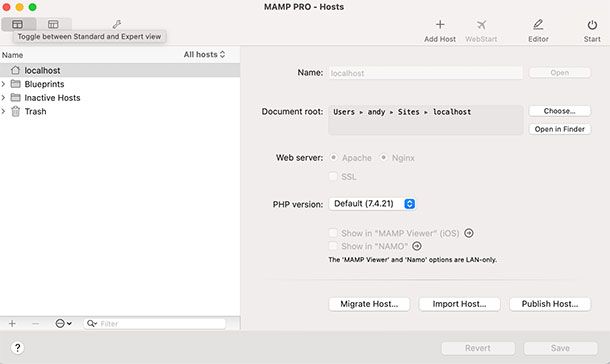610x364 pixels.
Task: Open the circled ellipsis action menu
Action: tap(63, 324)
